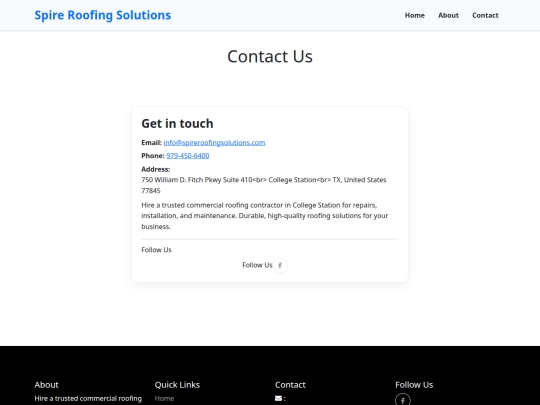Click footer Follow Us heading

(414, 385)
